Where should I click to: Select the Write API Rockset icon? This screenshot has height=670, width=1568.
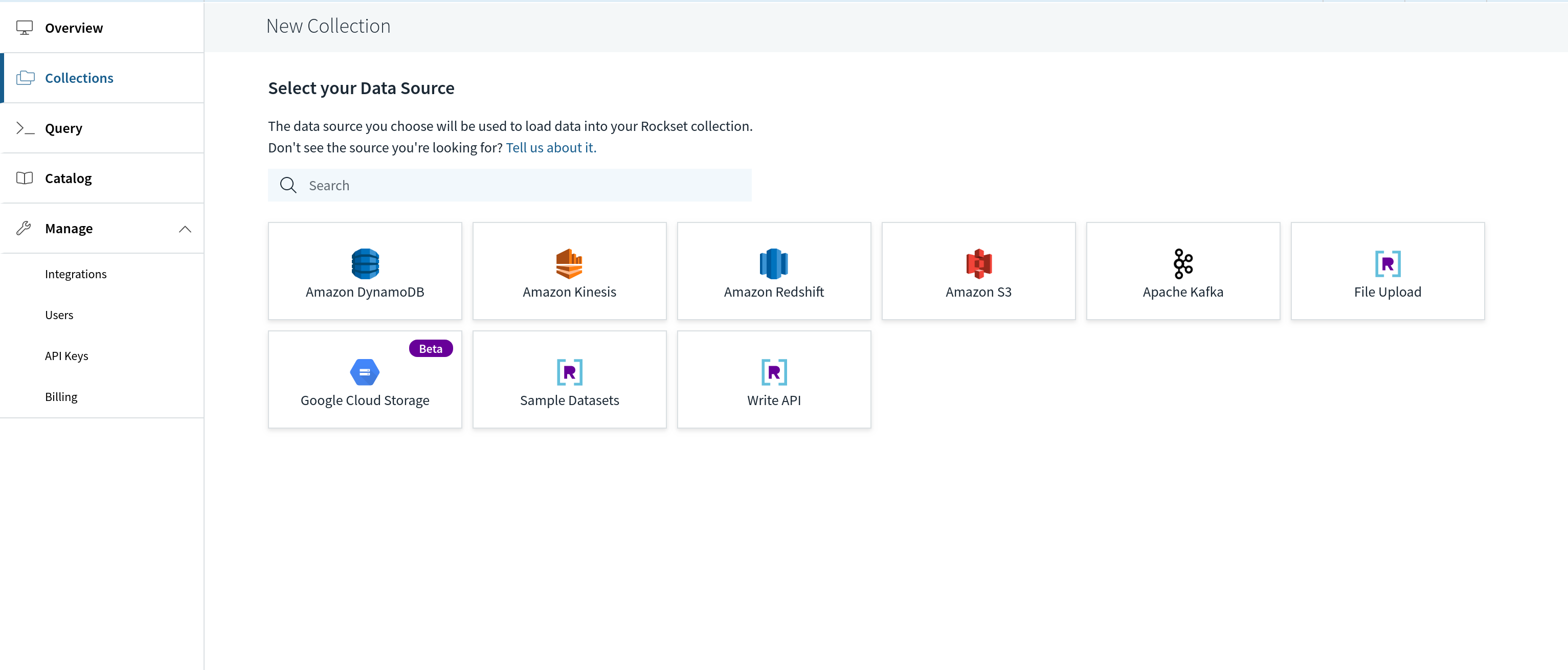[x=774, y=372]
